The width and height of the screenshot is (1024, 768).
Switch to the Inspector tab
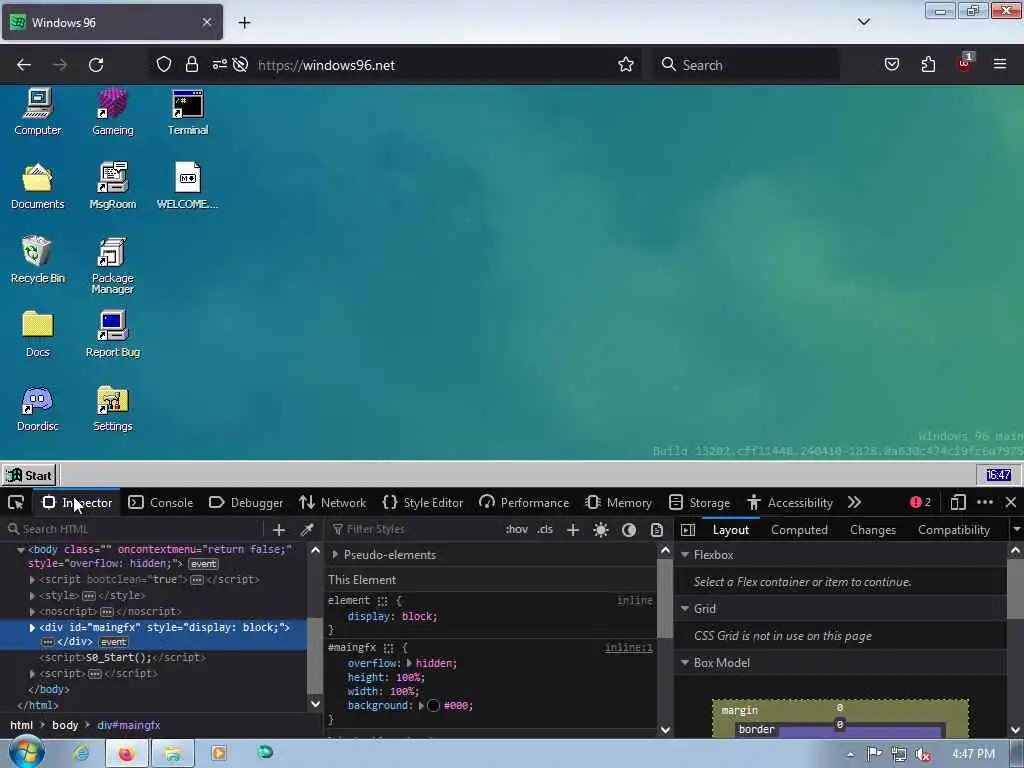(78, 502)
